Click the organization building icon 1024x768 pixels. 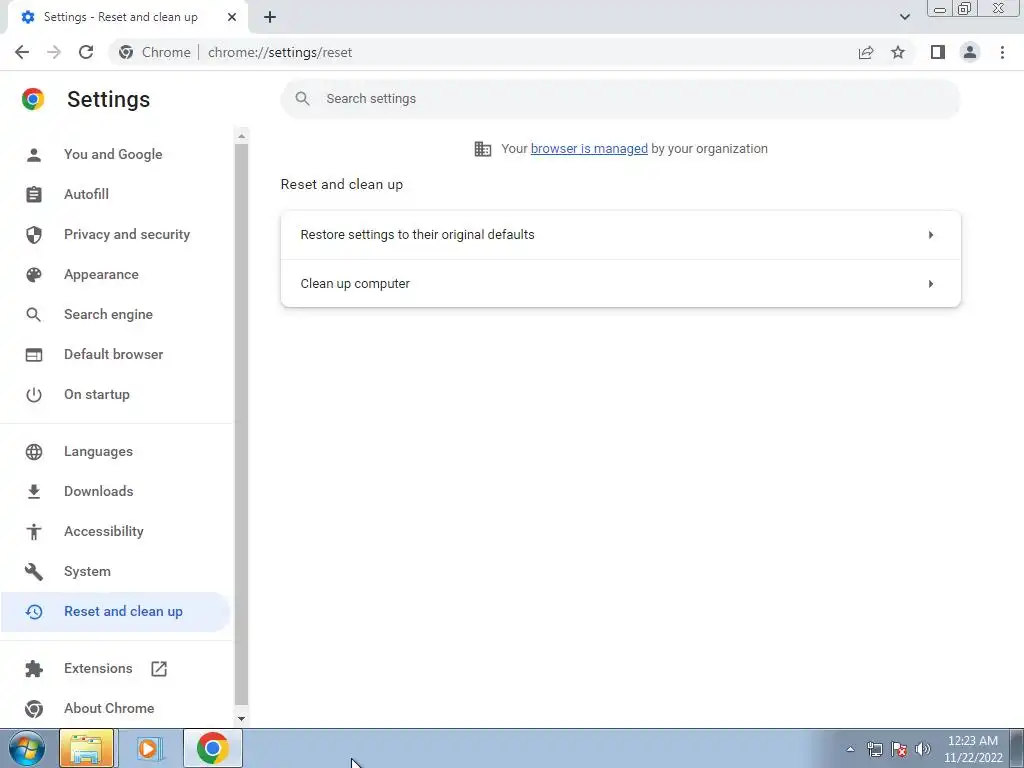(x=483, y=149)
